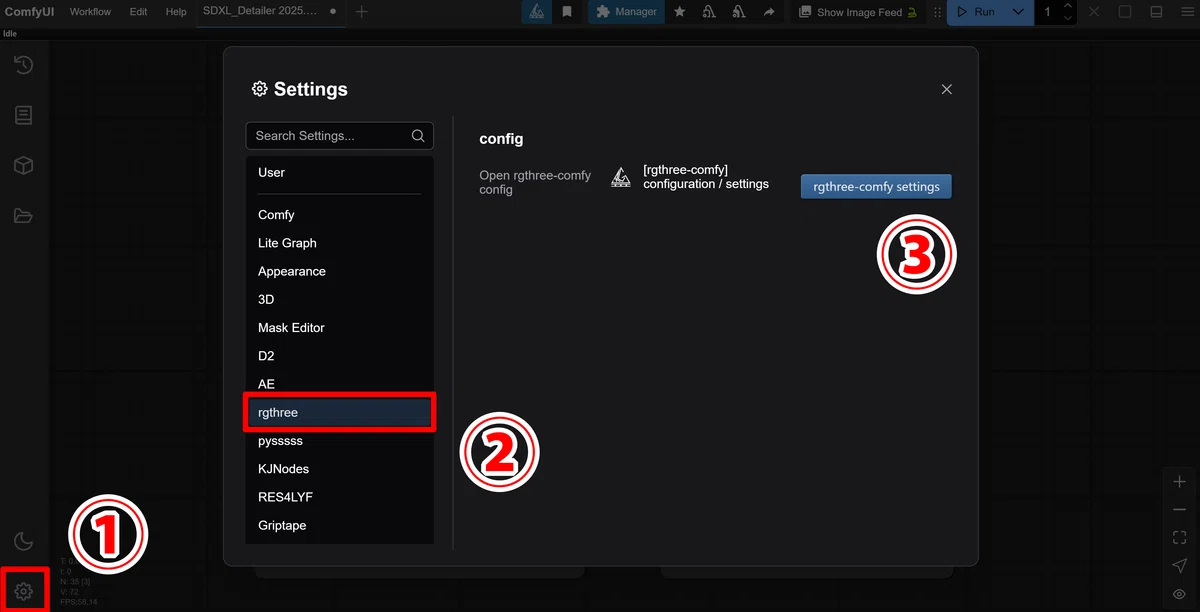Viewport: 1200px width, 612px height.
Task: Decrease the batch count stepper
Action: pyautogui.click(x=1067, y=18)
